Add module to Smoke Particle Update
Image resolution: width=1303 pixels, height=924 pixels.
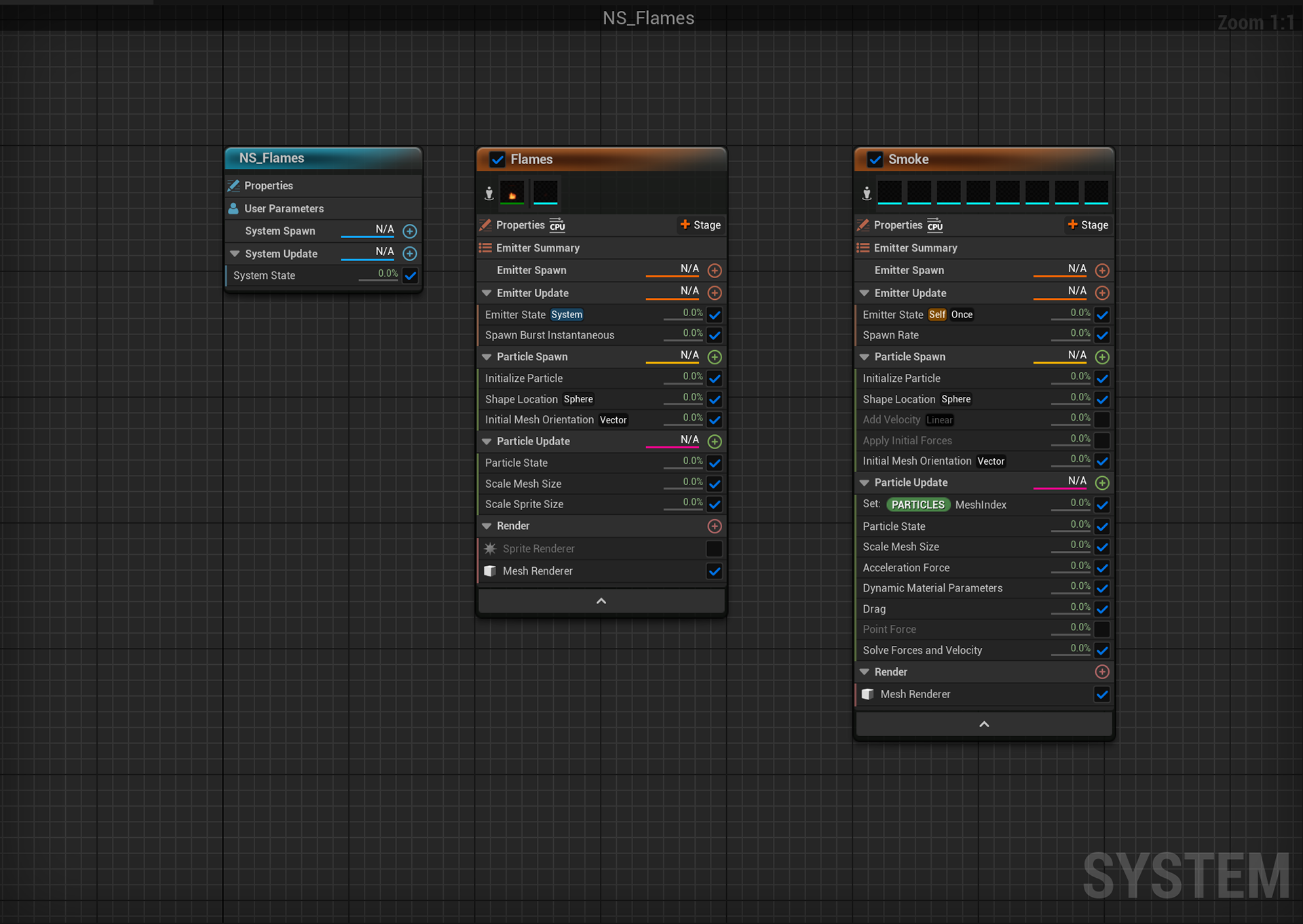tap(1102, 483)
